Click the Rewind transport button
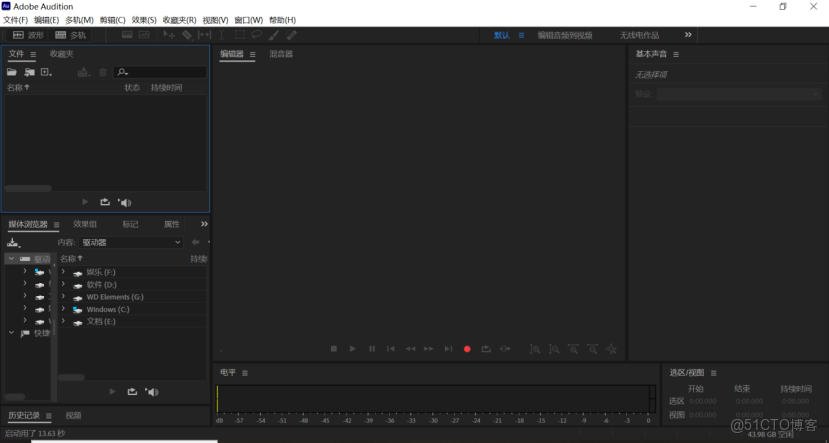This screenshot has width=829, height=443. point(410,349)
